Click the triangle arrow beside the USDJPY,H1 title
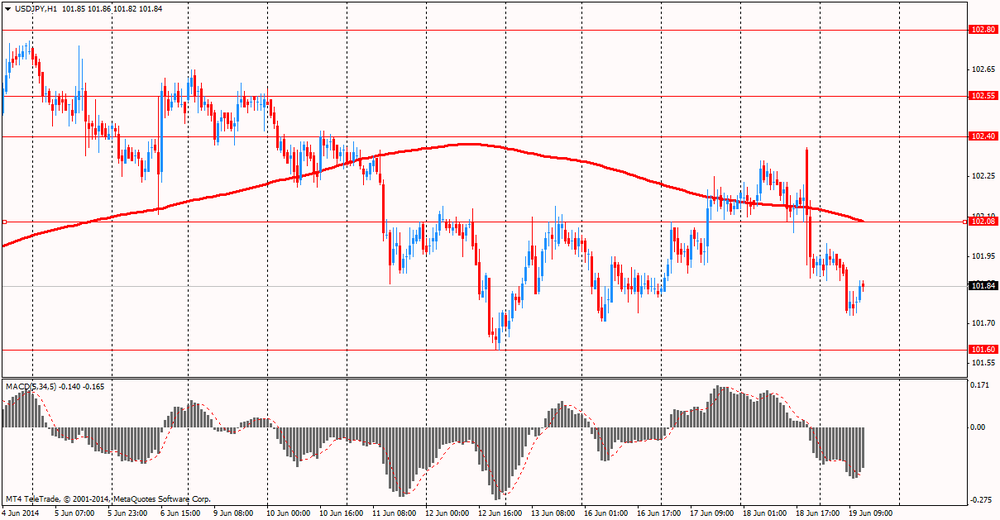Screen dimensions: 1000x520 8,9
